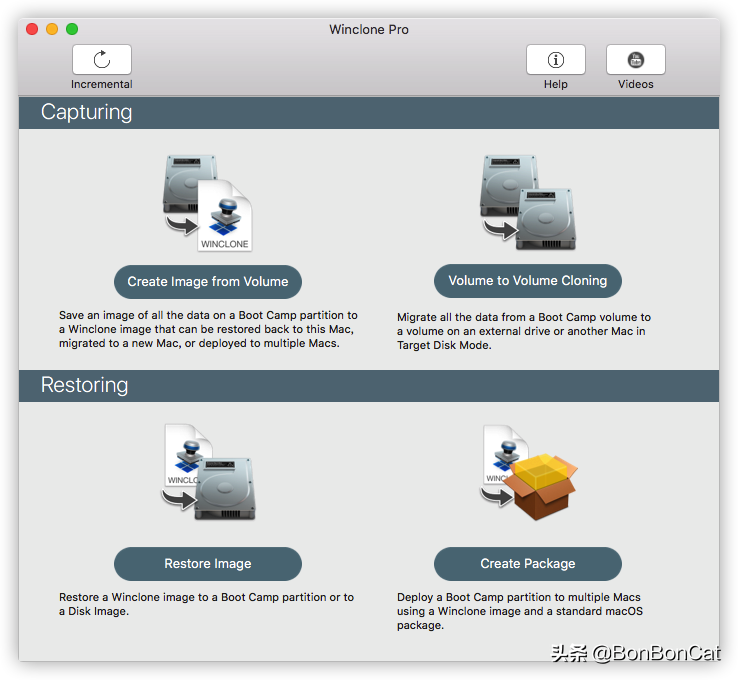
Task: Click the package box deployment icon
Action: point(529,472)
